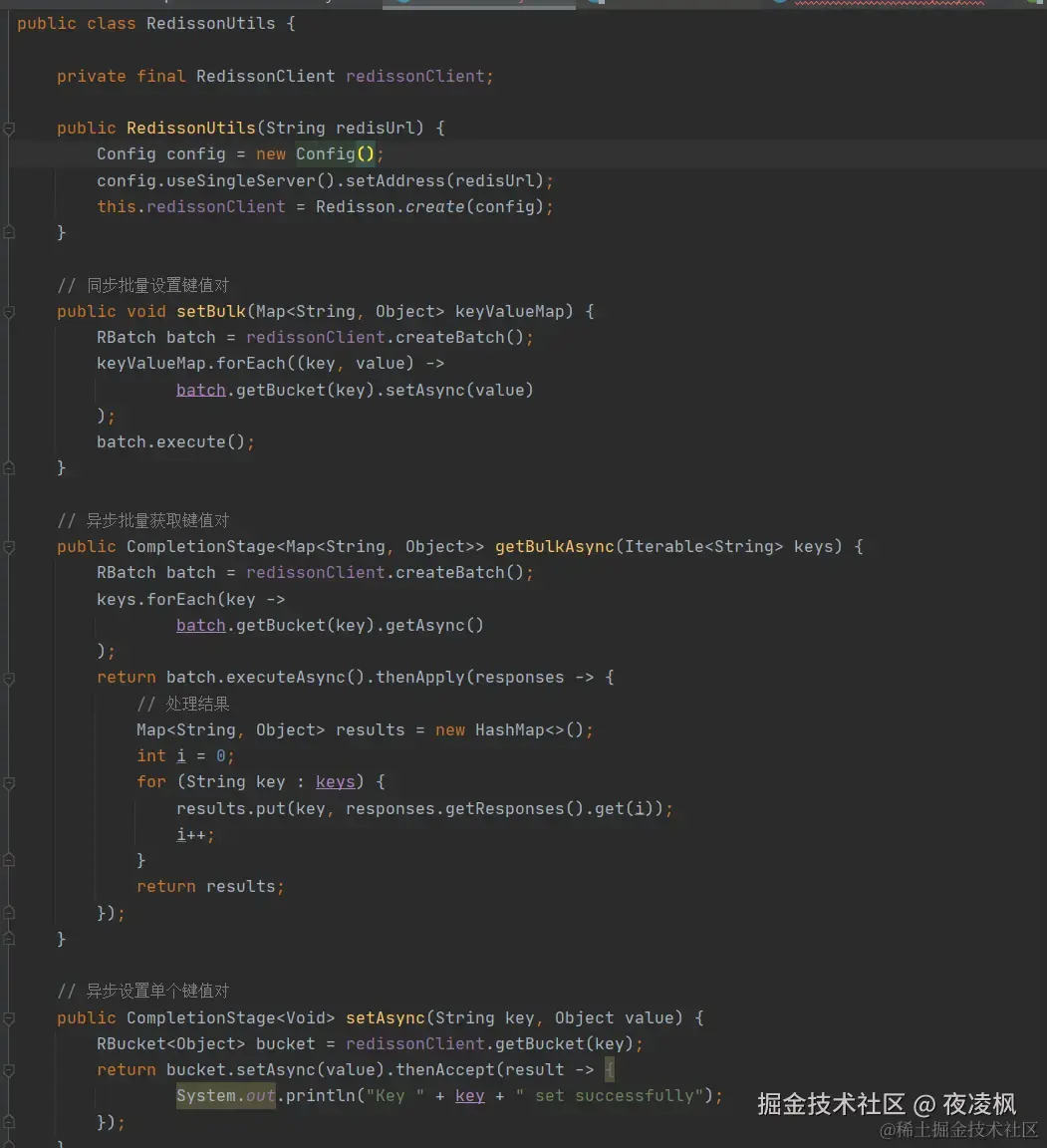Screen dimensions: 1047x1148
Task: Place caret on 'new Config()' expression
Action: tap(316, 153)
